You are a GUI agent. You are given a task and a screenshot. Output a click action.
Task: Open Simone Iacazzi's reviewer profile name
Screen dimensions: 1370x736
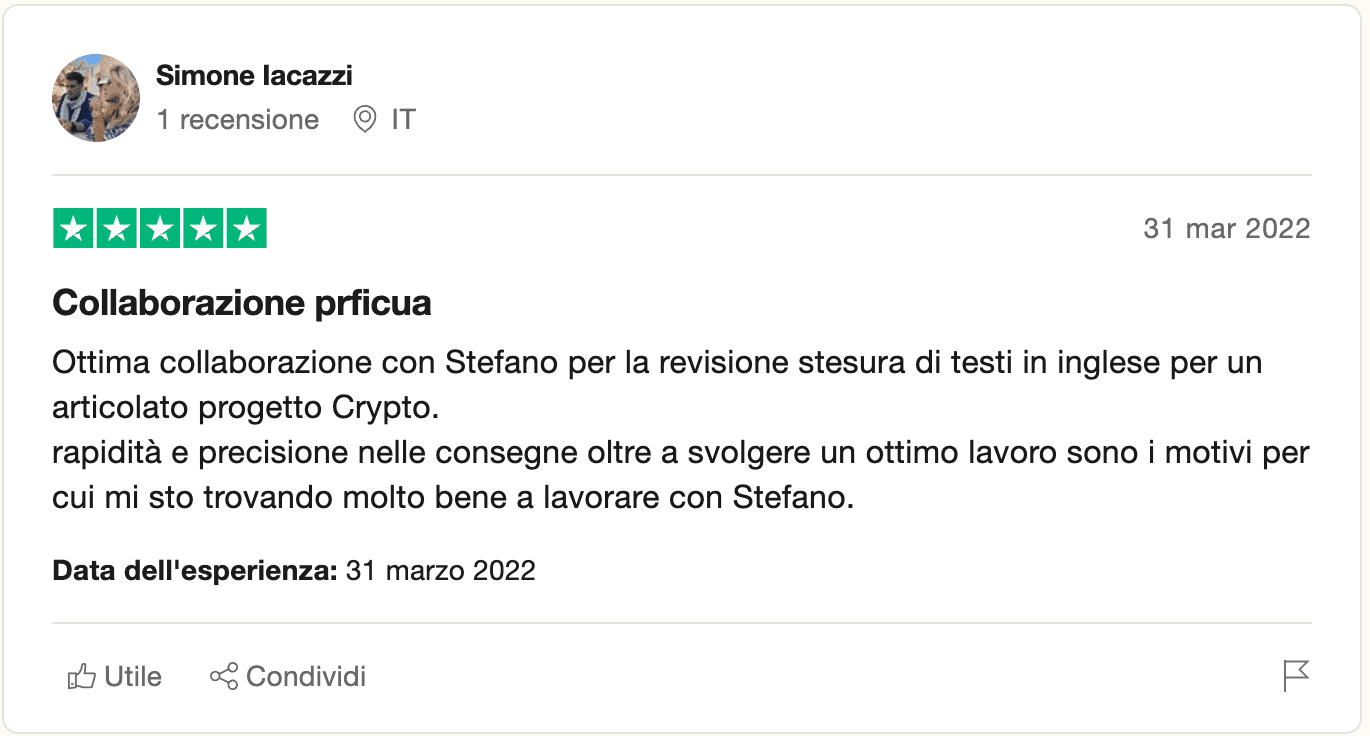[254, 76]
